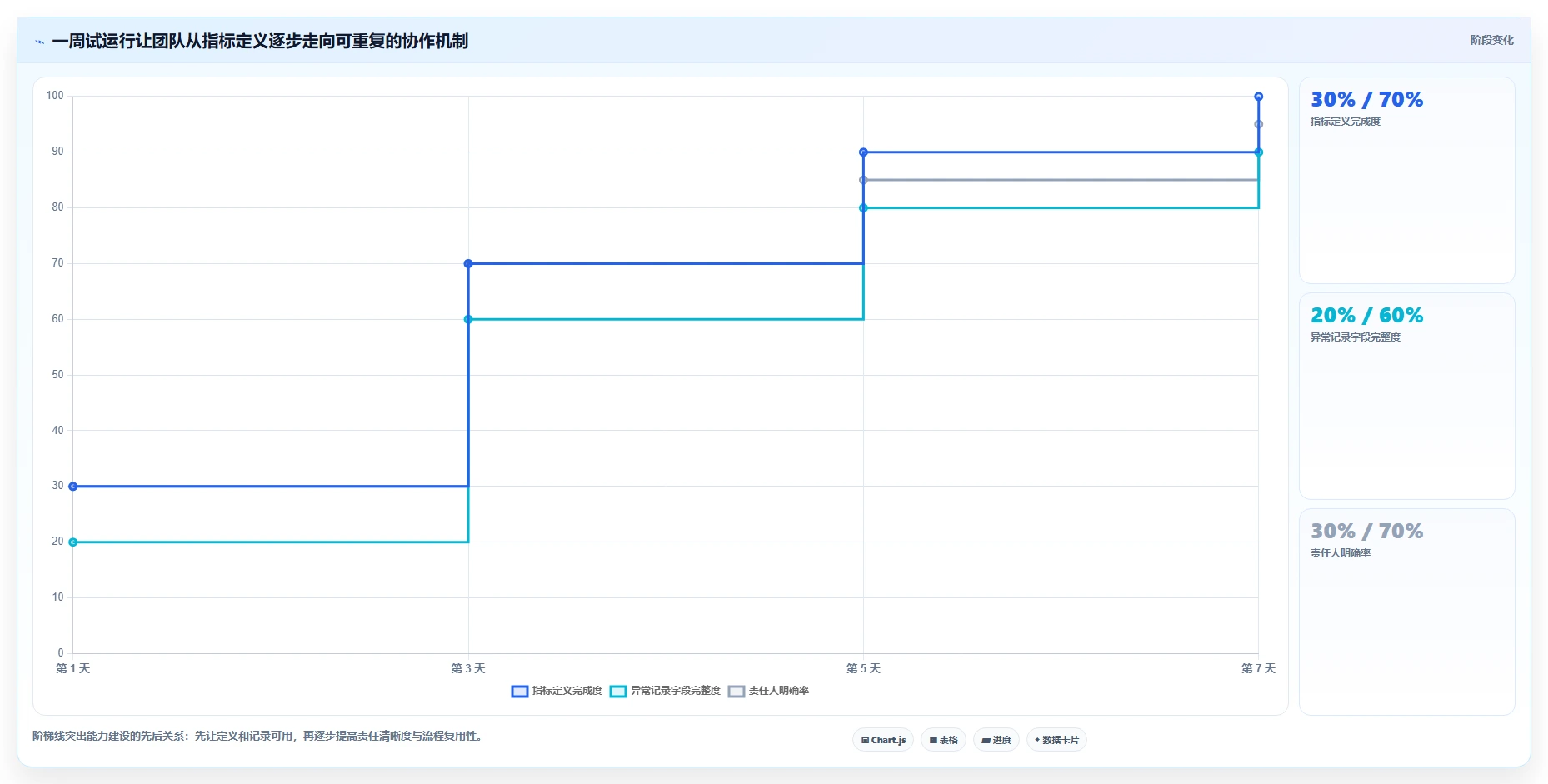Select the 指标定义完成度 point at 第 1 天 (30)
The width and height of the screenshot is (1548, 784).
73,487
